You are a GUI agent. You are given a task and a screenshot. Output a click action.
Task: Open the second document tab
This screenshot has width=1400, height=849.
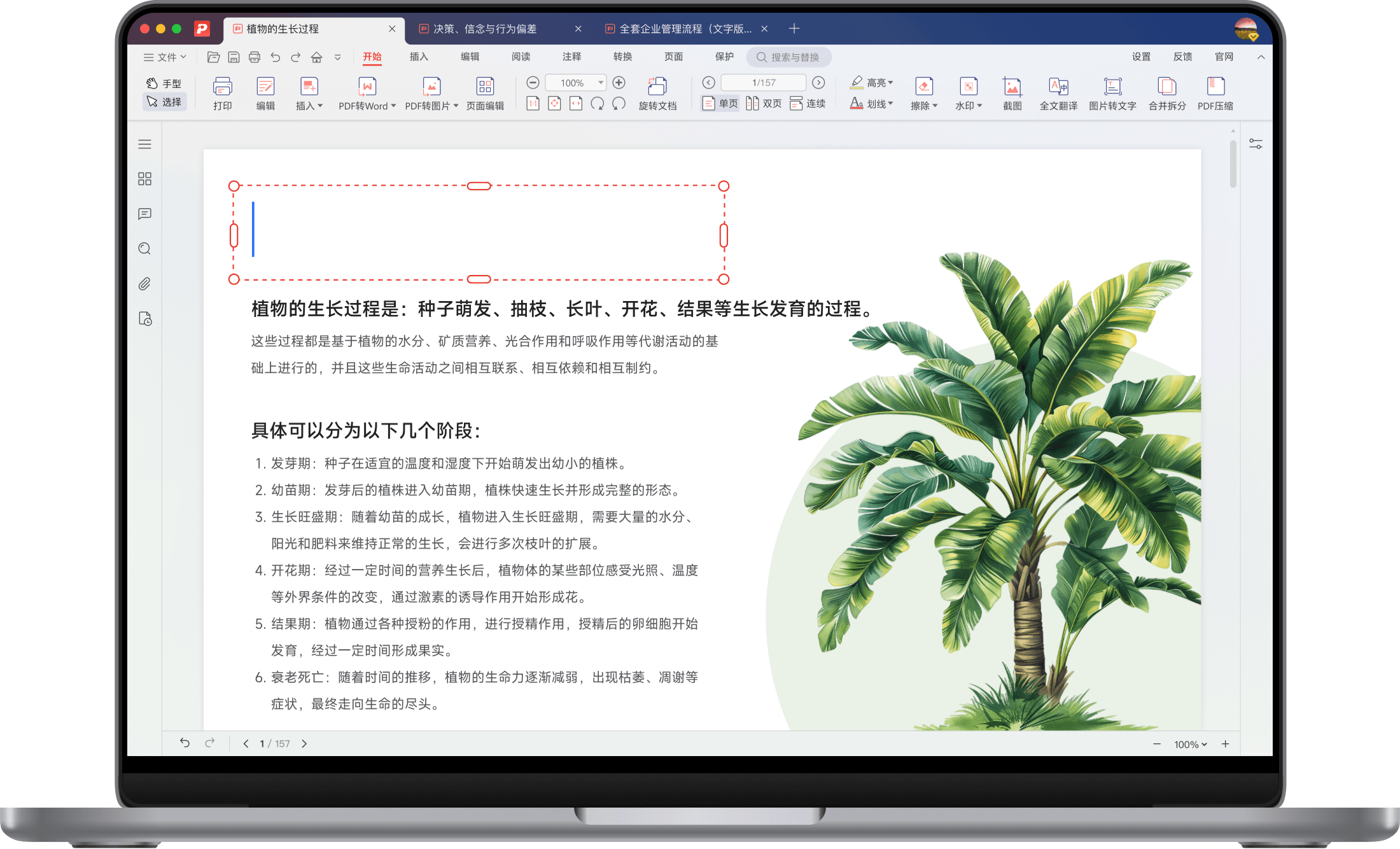(485, 29)
